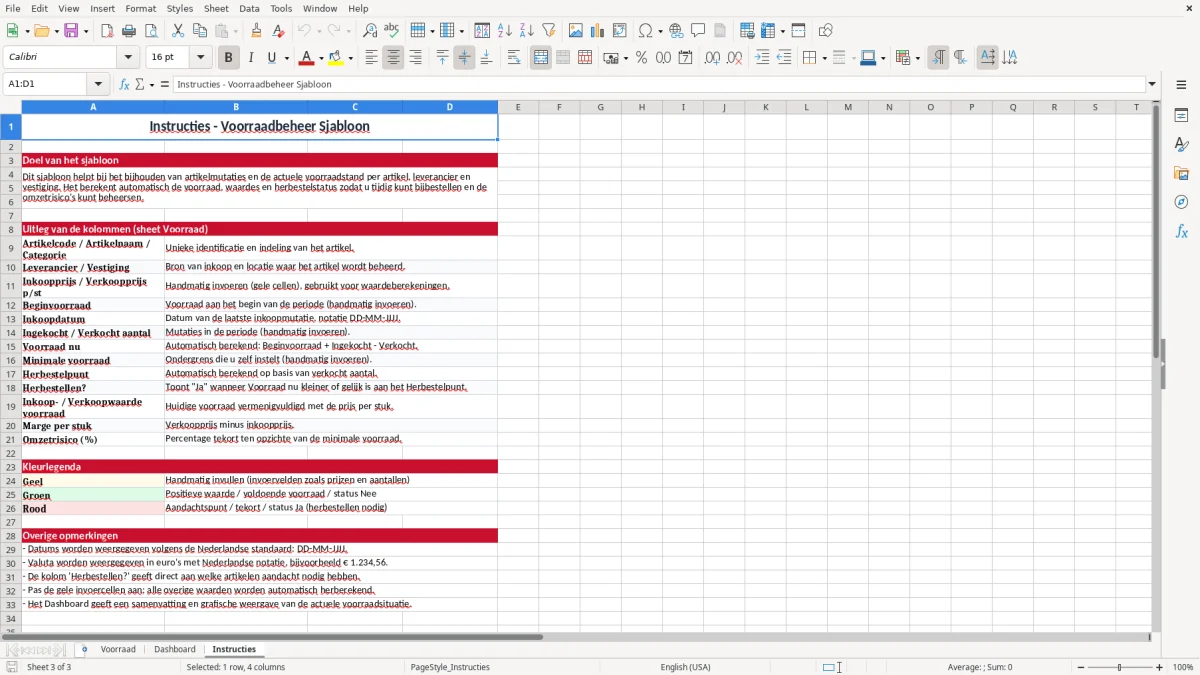Insert special character omega

pos(645,31)
